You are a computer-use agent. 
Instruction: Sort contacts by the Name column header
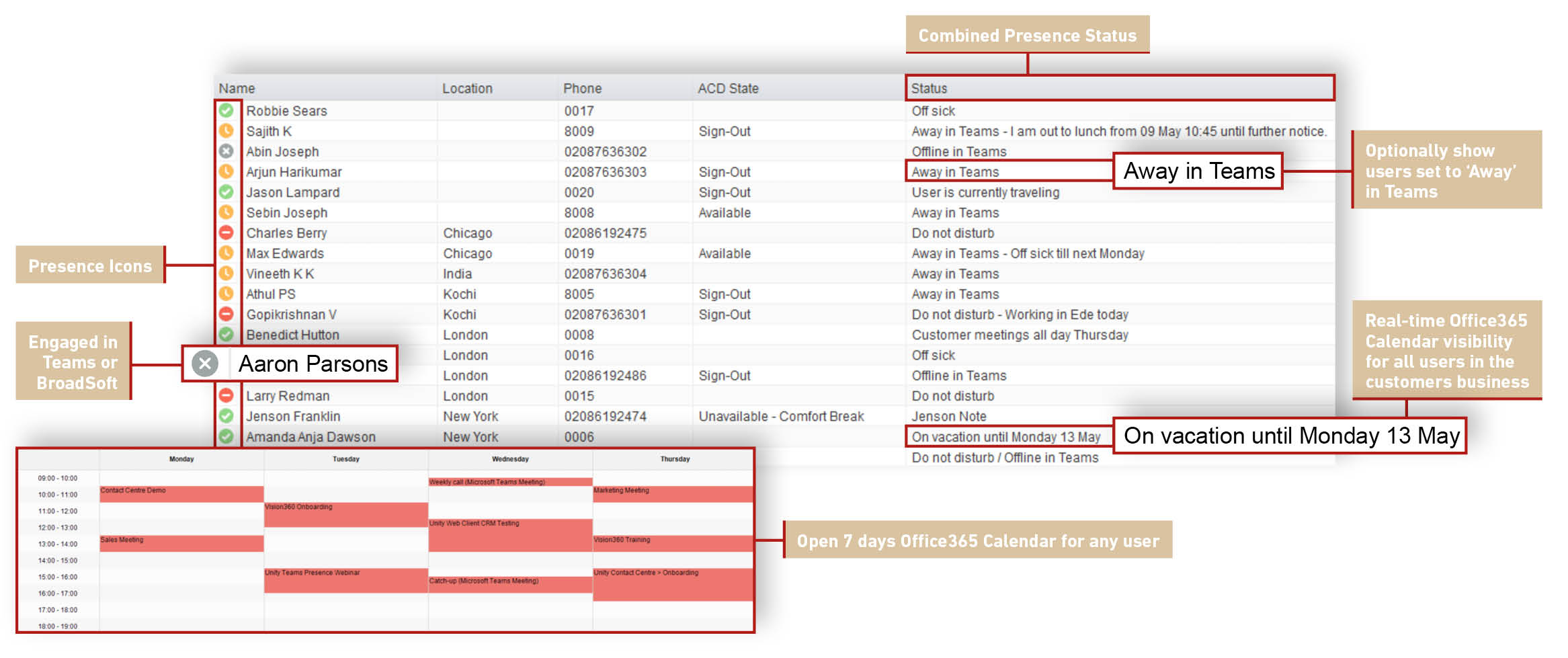point(237,88)
